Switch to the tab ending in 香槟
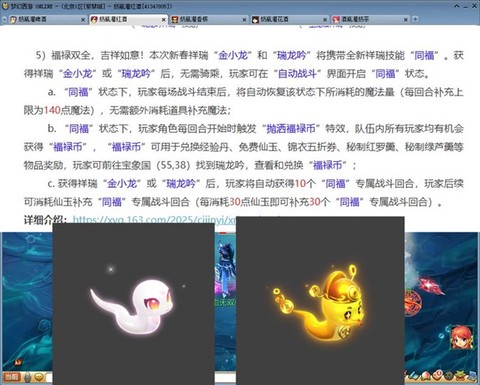The width and height of the screenshot is (480, 385). pyautogui.click(x=209, y=20)
